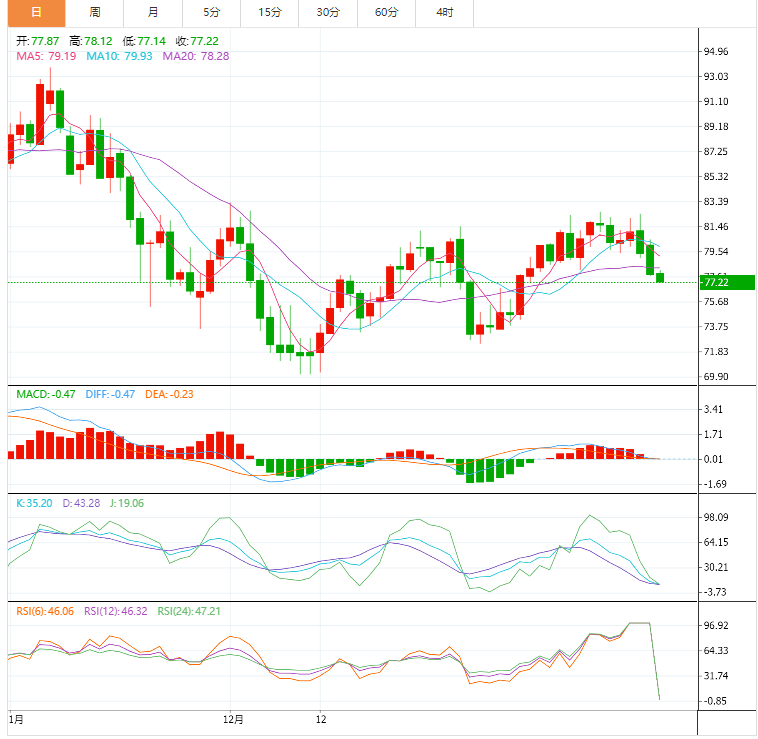
Task: Switch to the 月 monthly tab
Action: (x=152, y=13)
